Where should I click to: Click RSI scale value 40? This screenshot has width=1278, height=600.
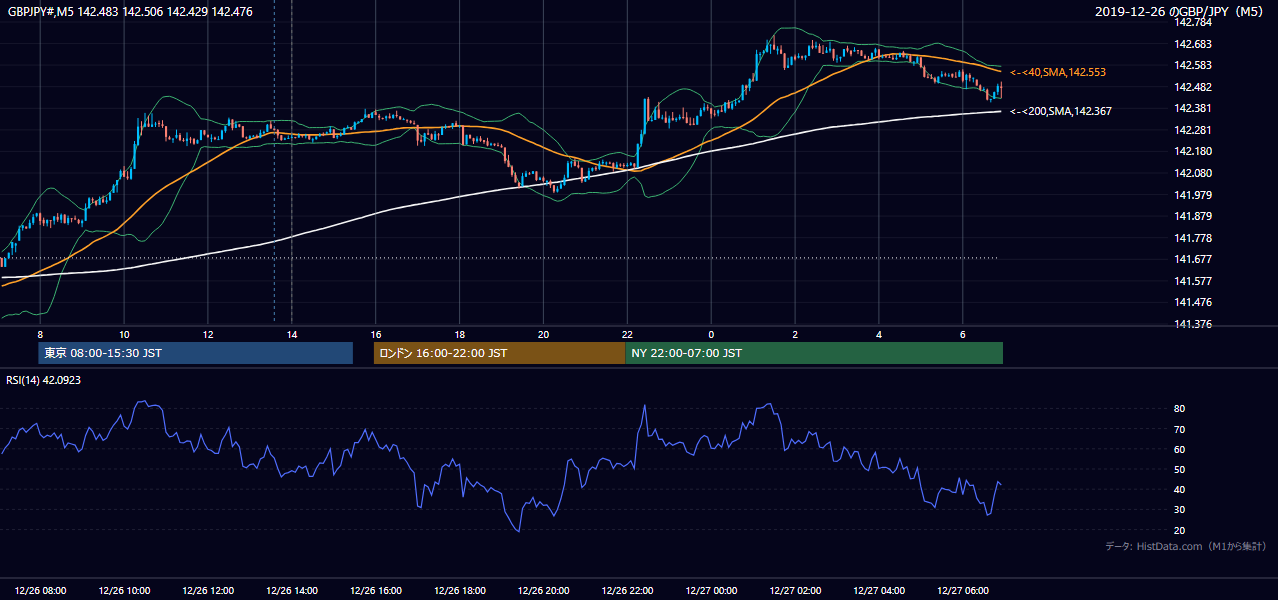[x=1180, y=489]
